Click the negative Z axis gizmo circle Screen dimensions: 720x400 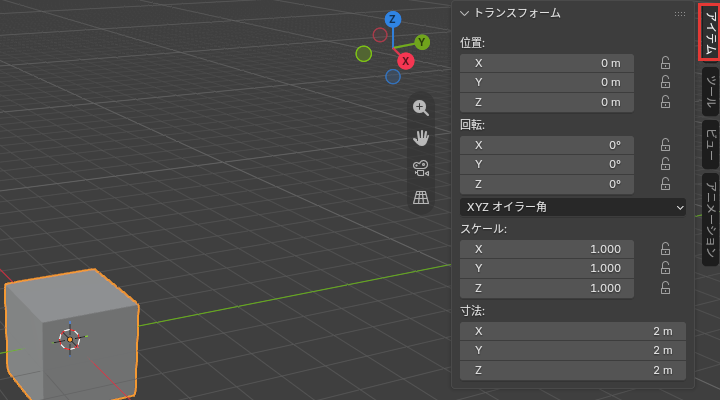point(393,77)
